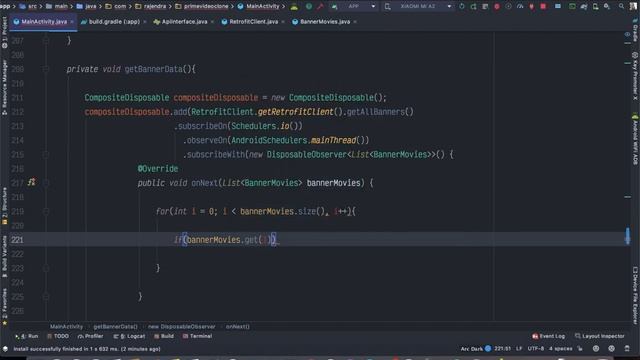Open the Logcat tool window button
The image size is (640, 360).
[x=129, y=336]
